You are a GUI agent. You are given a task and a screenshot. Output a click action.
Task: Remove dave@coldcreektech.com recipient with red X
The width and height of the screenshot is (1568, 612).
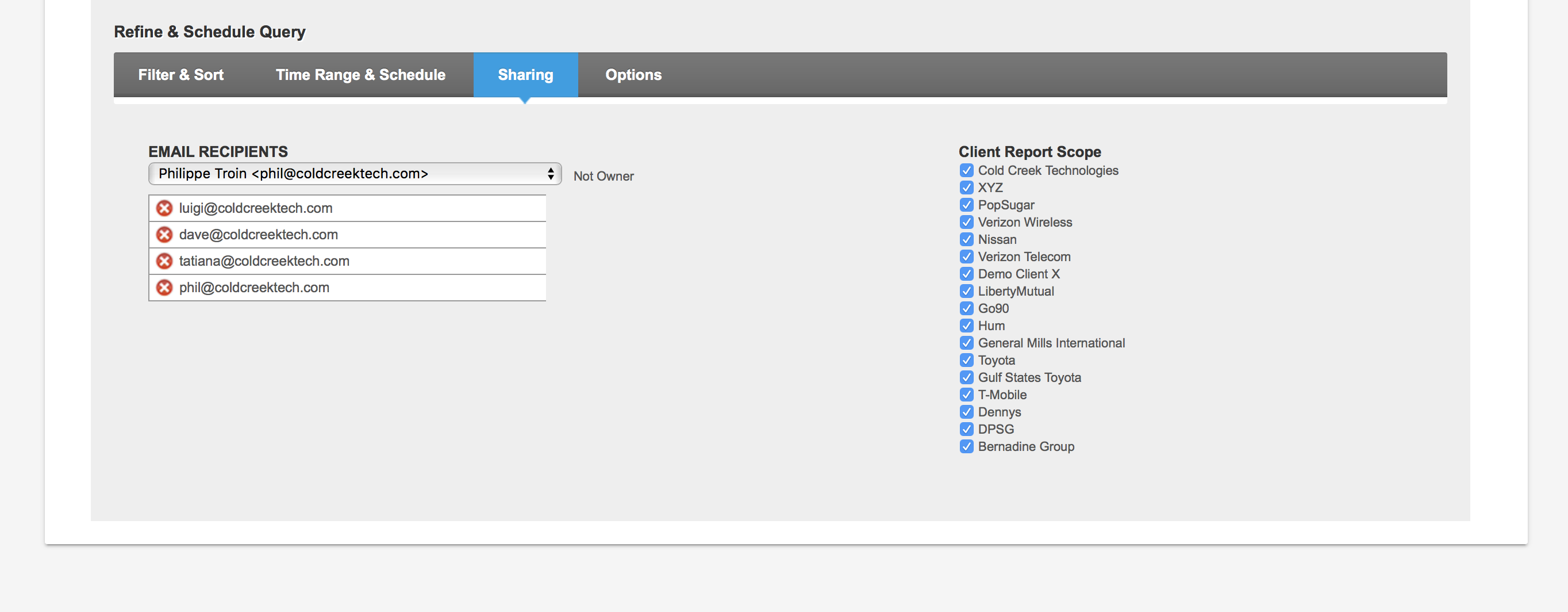(164, 235)
